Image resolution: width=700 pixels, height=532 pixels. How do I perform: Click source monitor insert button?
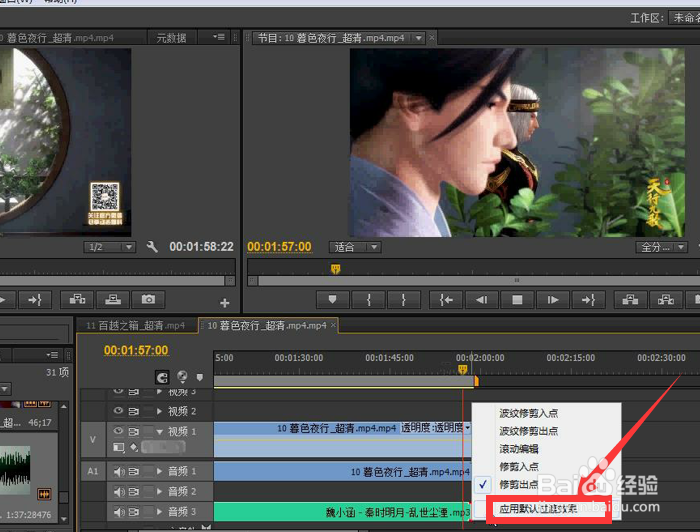pyautogui.click(x=77, y=300)
